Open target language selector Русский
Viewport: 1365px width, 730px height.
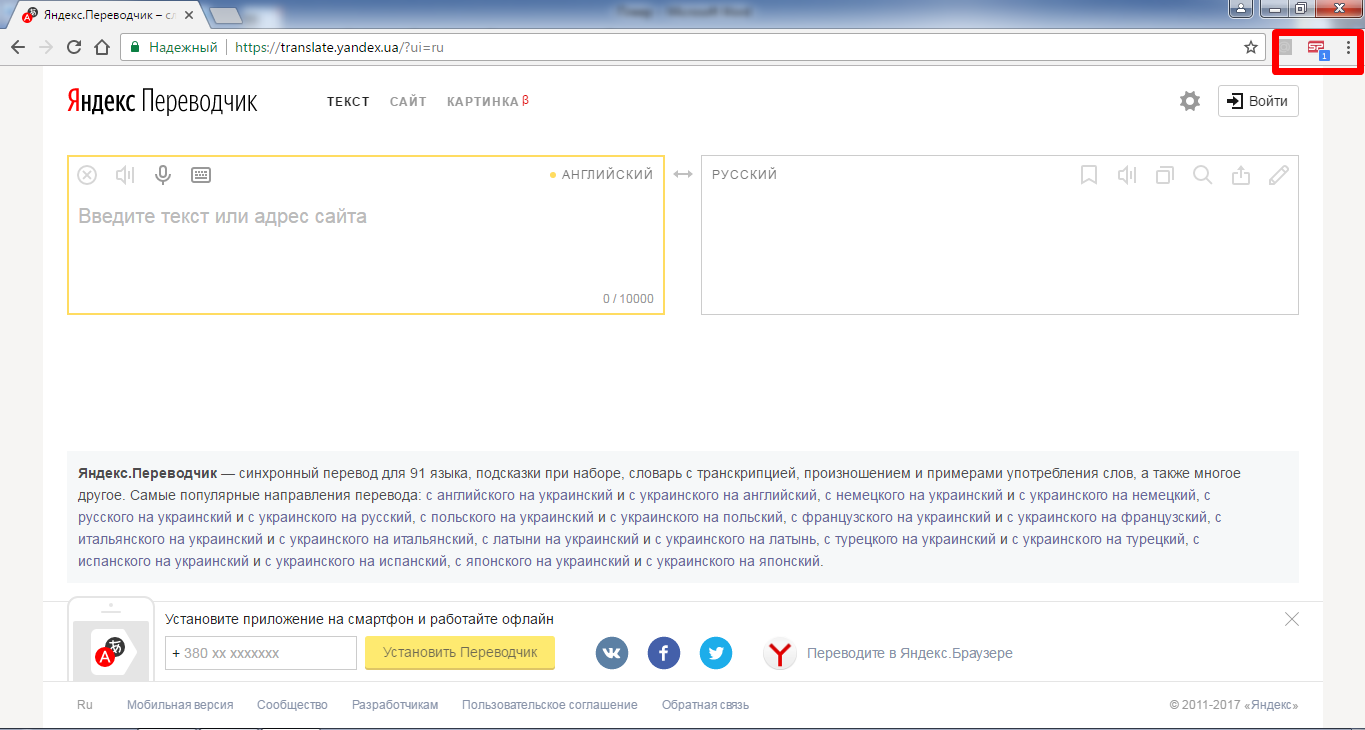coord(744,175)
